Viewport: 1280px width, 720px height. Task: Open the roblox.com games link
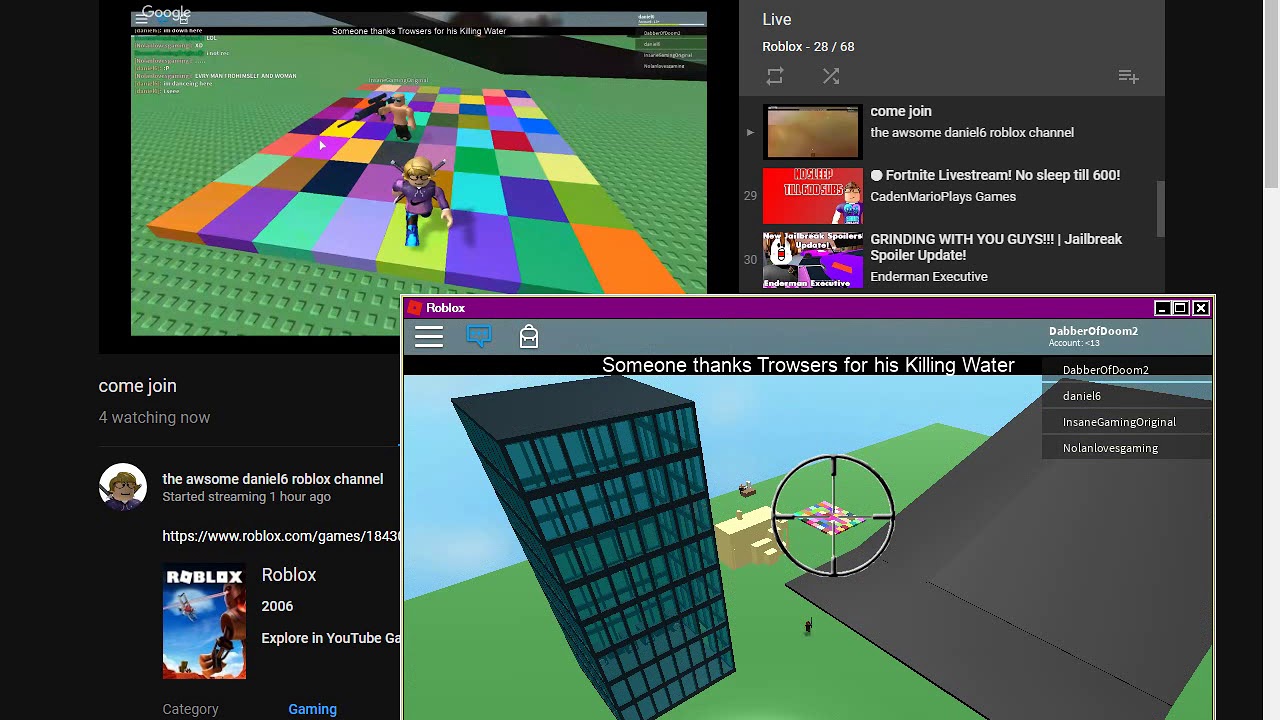(281, 536)
